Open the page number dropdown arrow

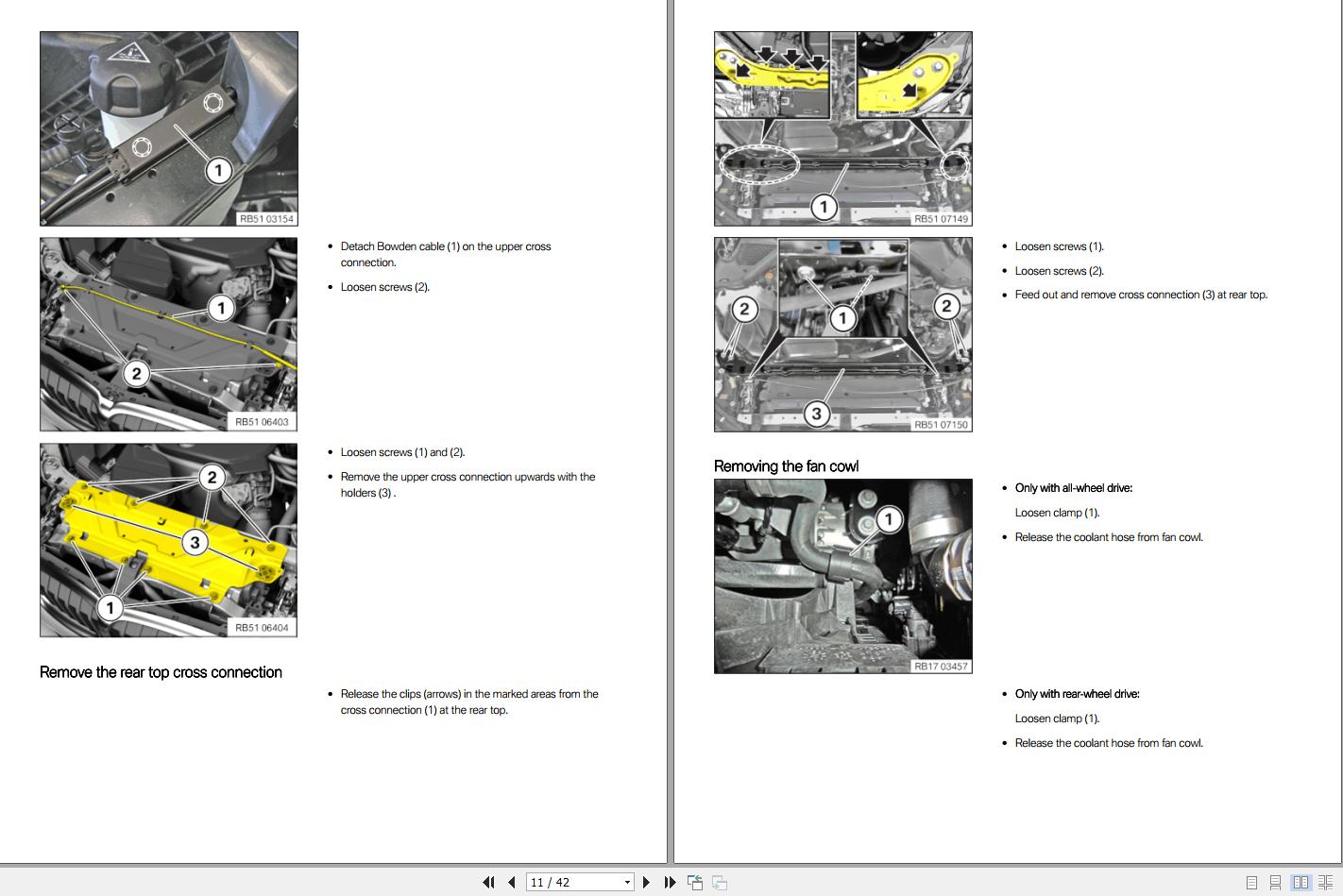click(x=627, y=882)
